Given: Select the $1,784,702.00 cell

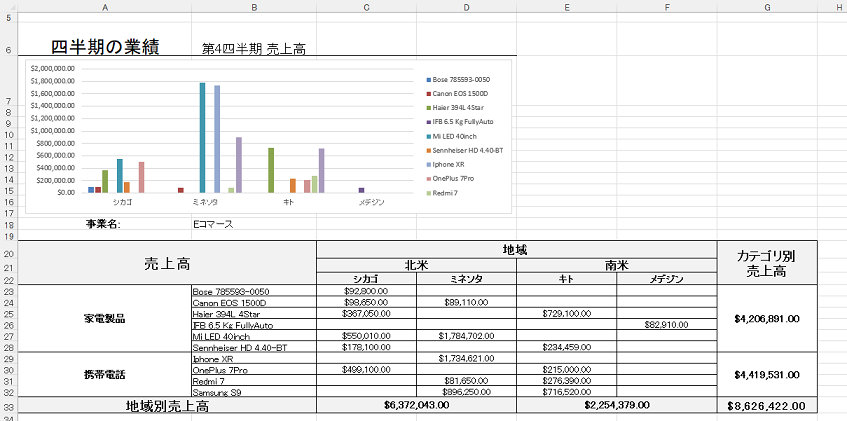Looking at the screenshot, I should (x=466, y=336).
